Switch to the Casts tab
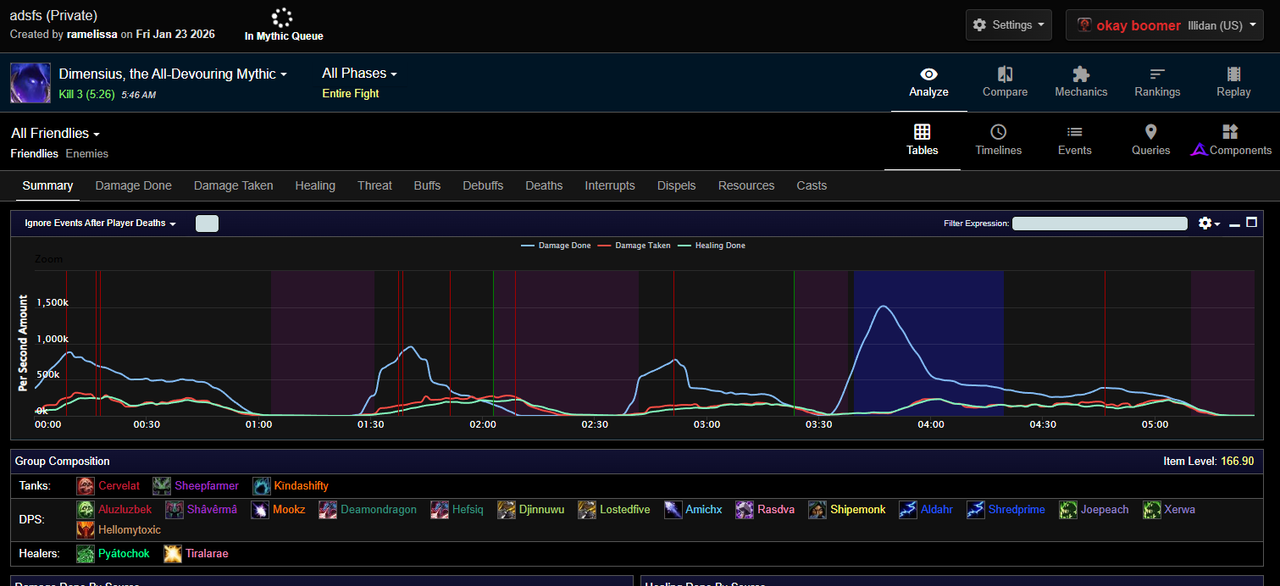Image resolution: width=1280 pixels, height=586 pixels. pos(812,186)
